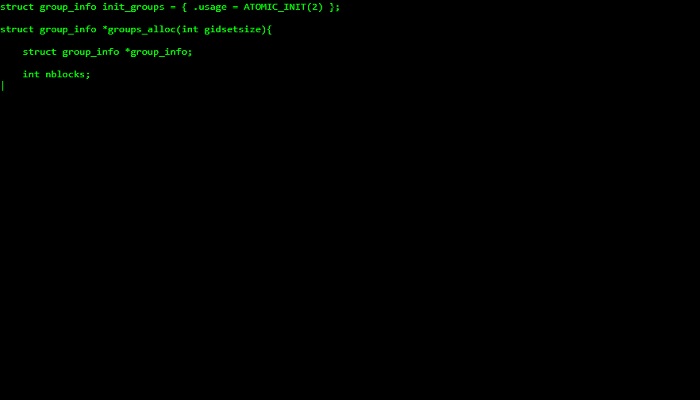The width and height of the screenshot is (700, 400).
Task: Click 'group_info' type on indented line
Action: (91, 52)
